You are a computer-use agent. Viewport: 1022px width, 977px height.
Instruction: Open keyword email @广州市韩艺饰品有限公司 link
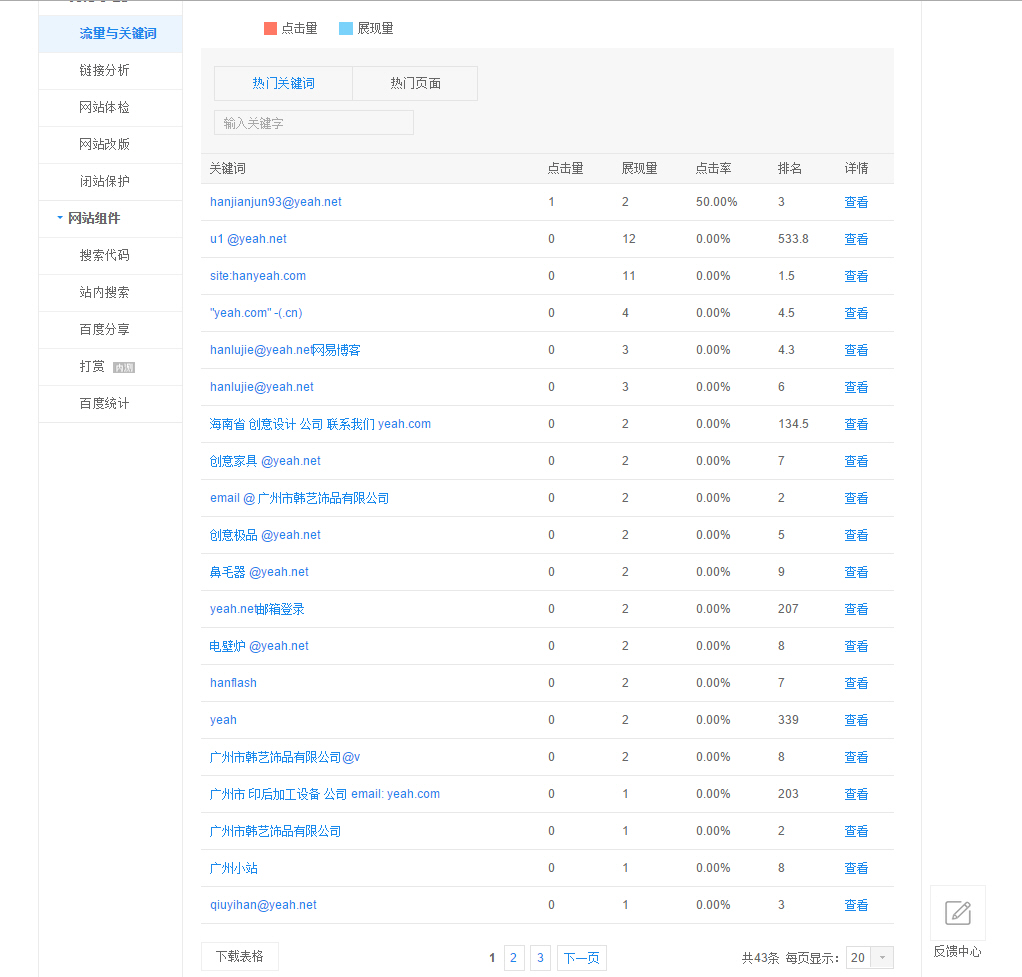tap(299, 498)
